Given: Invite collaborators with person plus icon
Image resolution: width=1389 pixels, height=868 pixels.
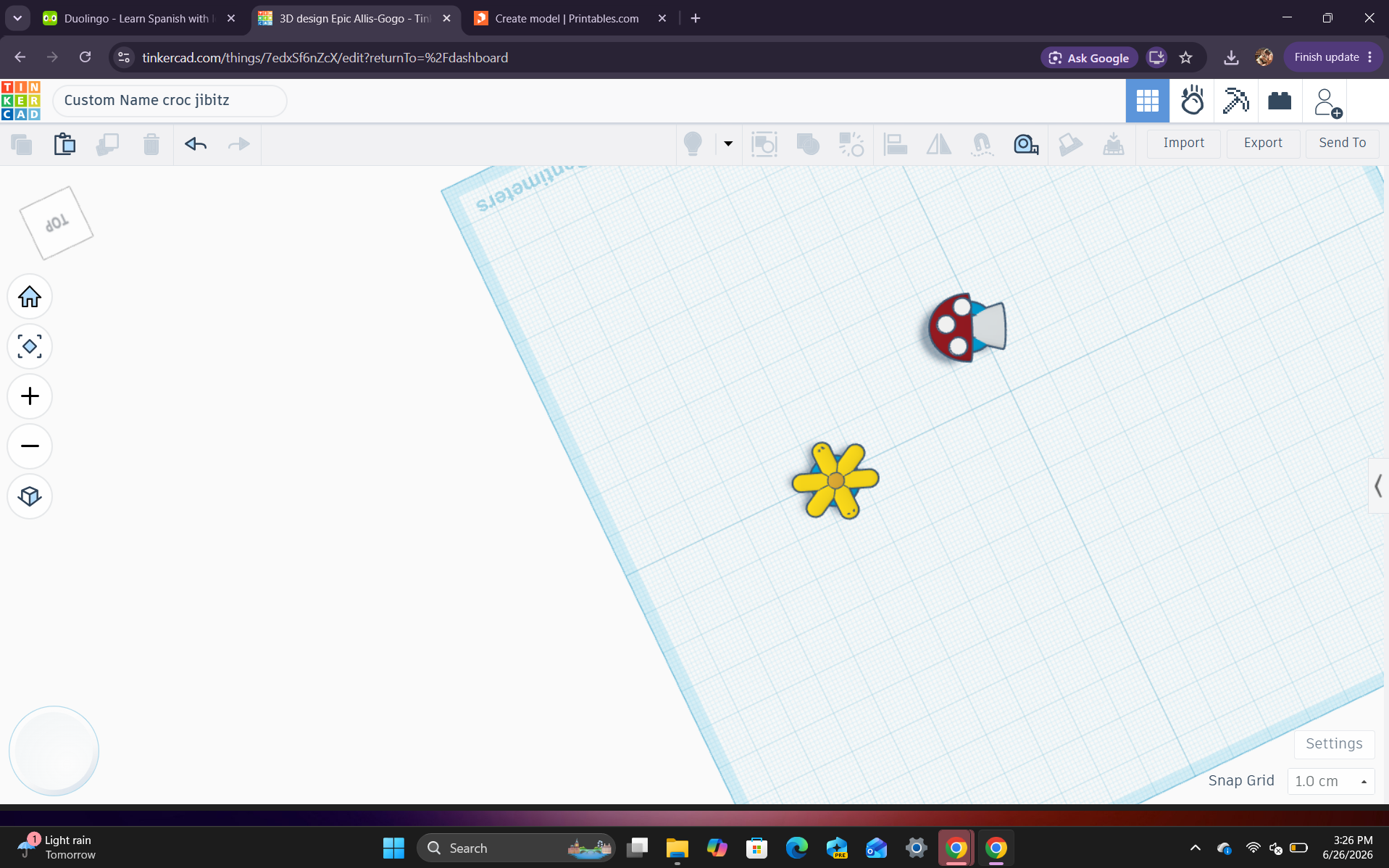Looking at the screenshot, I should tap(1327, 102).
